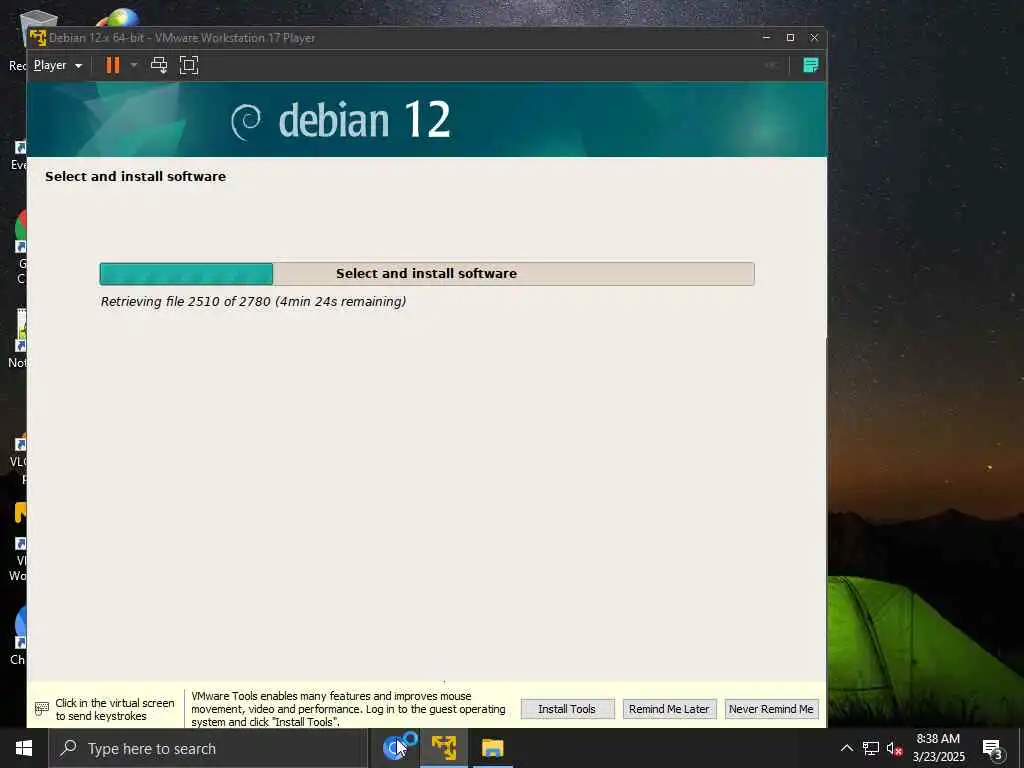Open the Player menu
Image resolution: width=1024 pixels, height=768 pixels.
(57, 65)
